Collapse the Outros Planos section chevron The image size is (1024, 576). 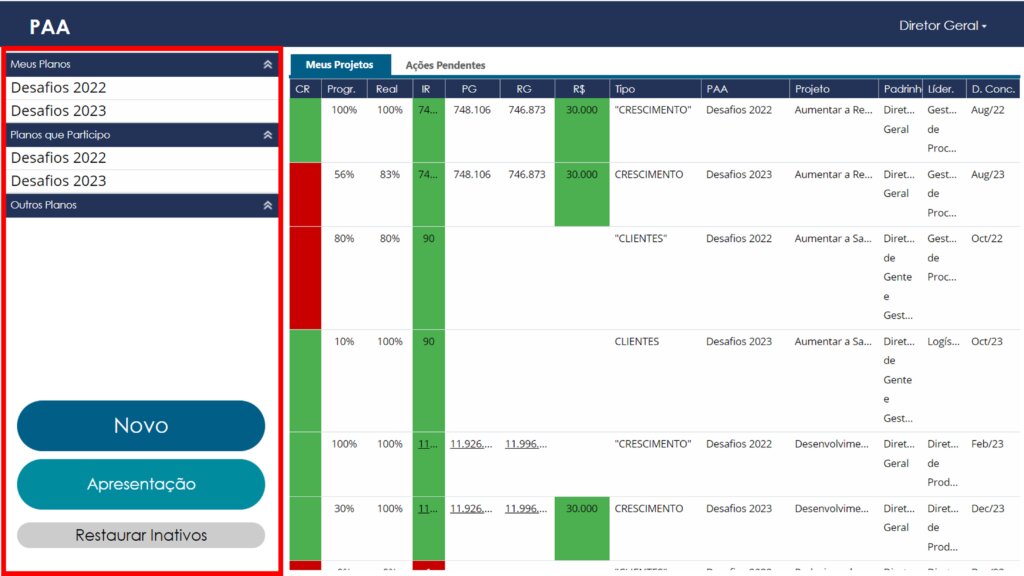pyautogui.click(x=267, y=205)
